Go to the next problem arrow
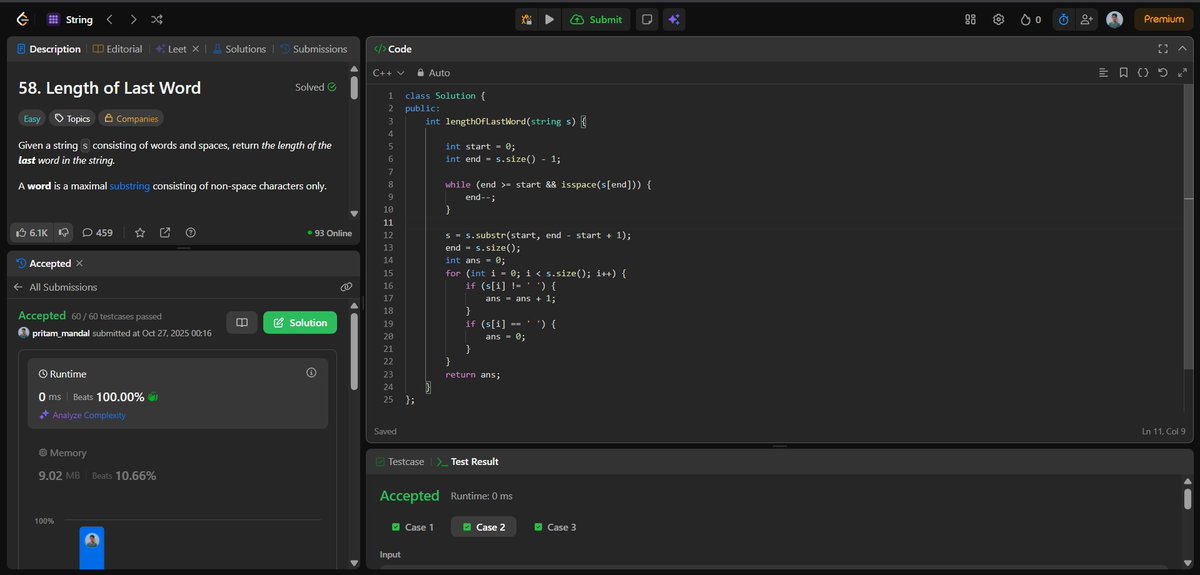Image resolution: width=1200 pixels, height=575 pixels. [132, 19]
